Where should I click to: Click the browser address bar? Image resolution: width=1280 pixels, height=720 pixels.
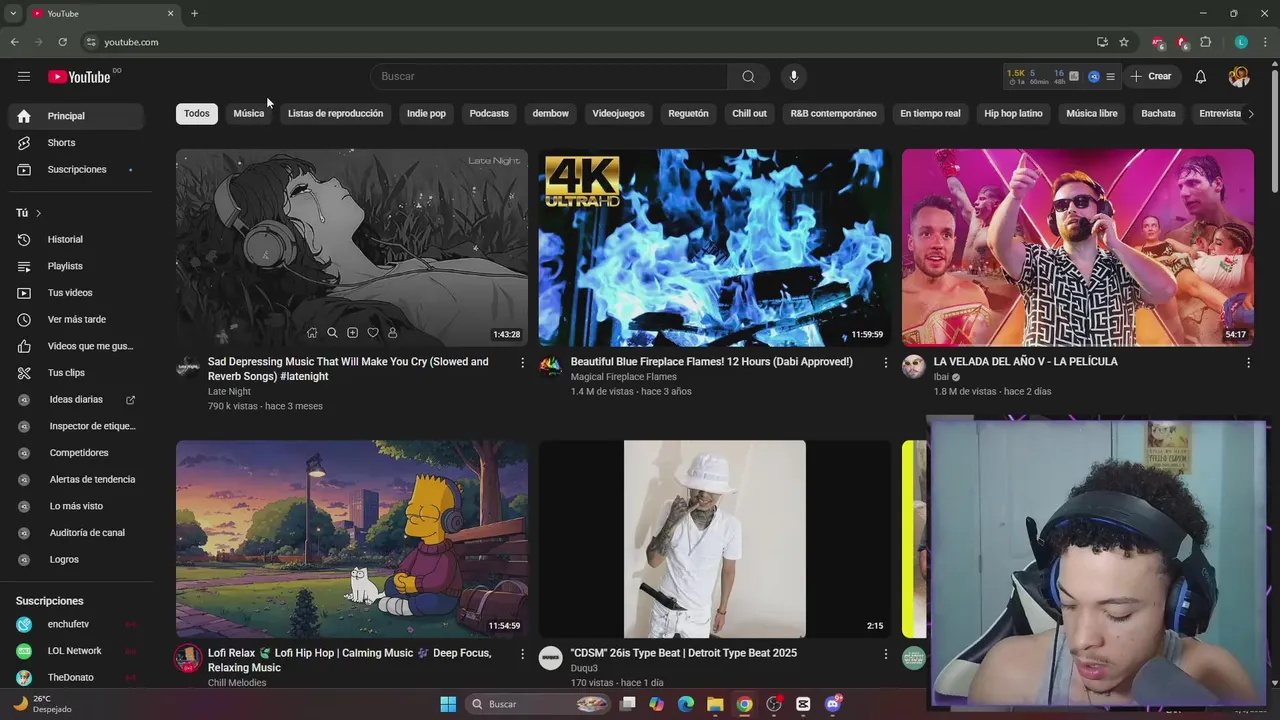[590, 42]
